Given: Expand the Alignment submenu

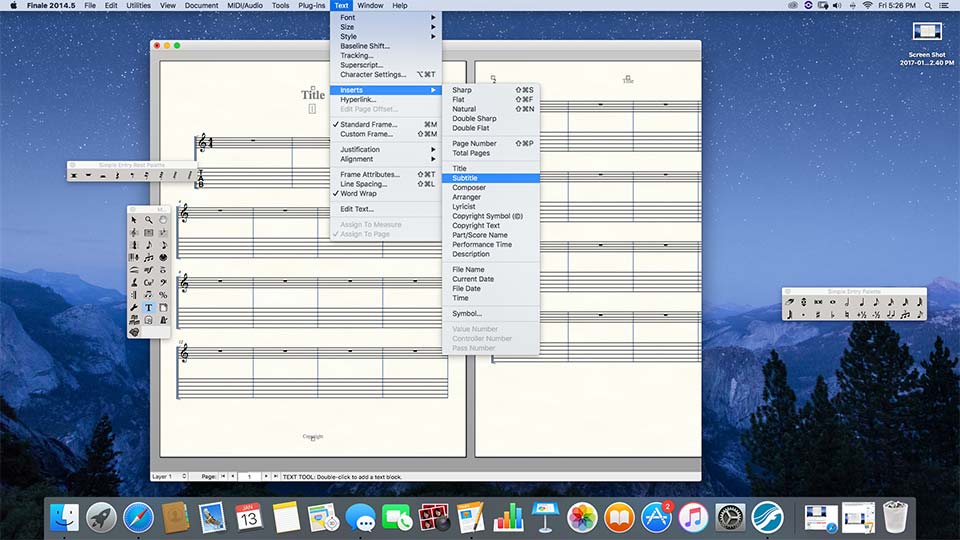Looking at the screenshot, I should coord(386,159).
